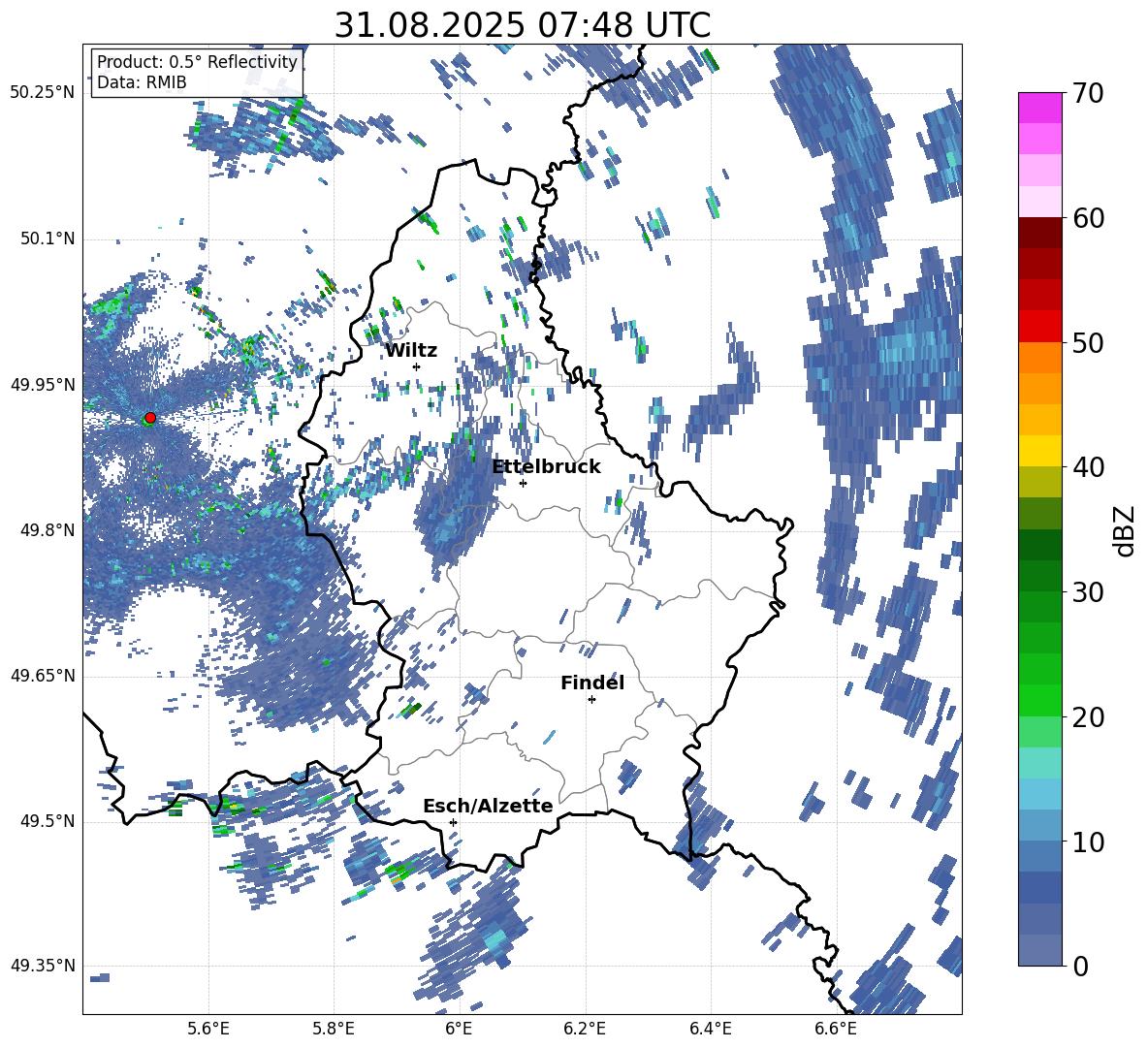The width and height of the screenshot is (1148, 1048).
Task: Click the radar echo cell west of Ettelbruck
Action: (x=458, y=497)
